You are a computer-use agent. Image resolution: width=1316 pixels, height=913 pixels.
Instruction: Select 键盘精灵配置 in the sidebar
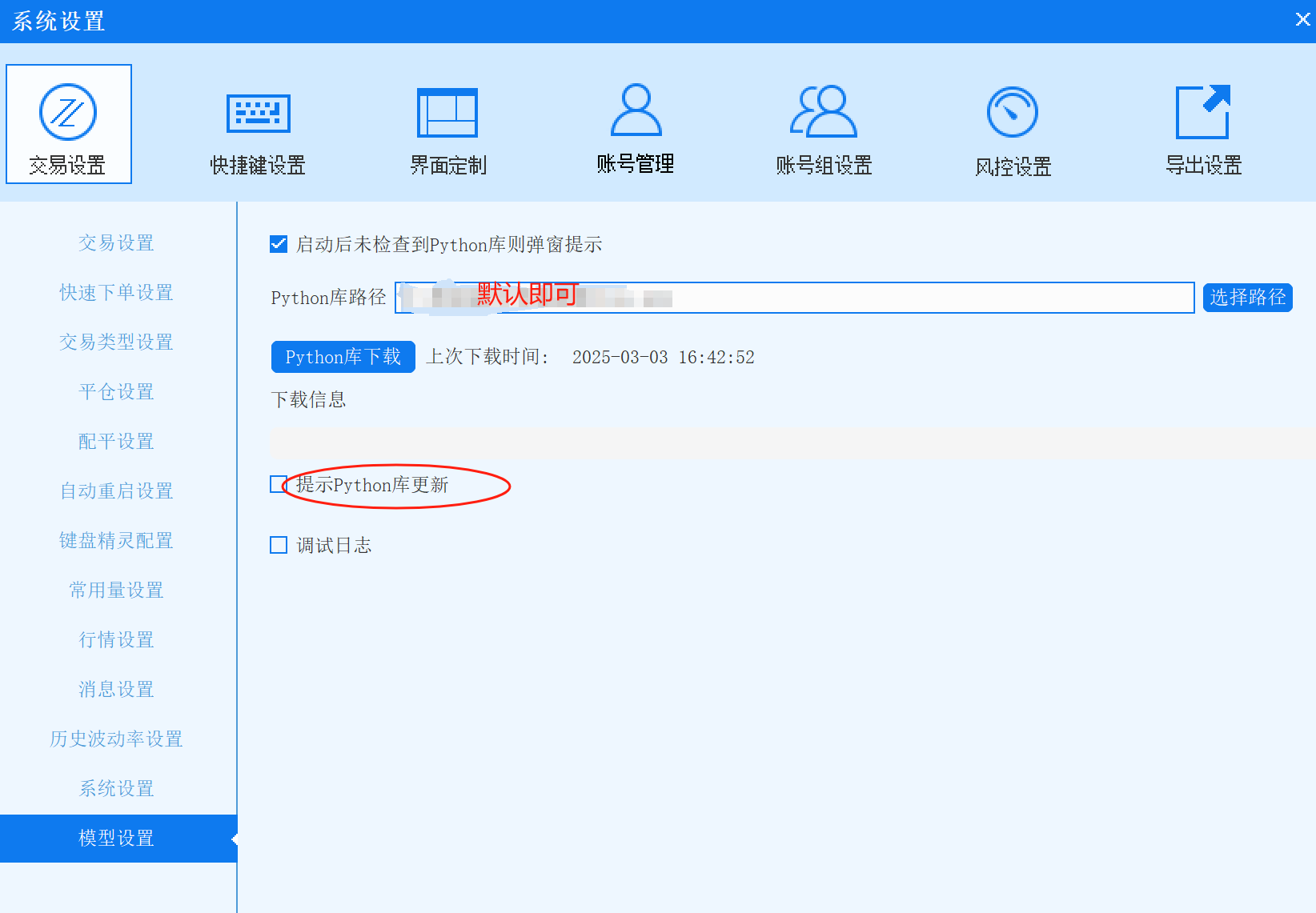[116, 540]
